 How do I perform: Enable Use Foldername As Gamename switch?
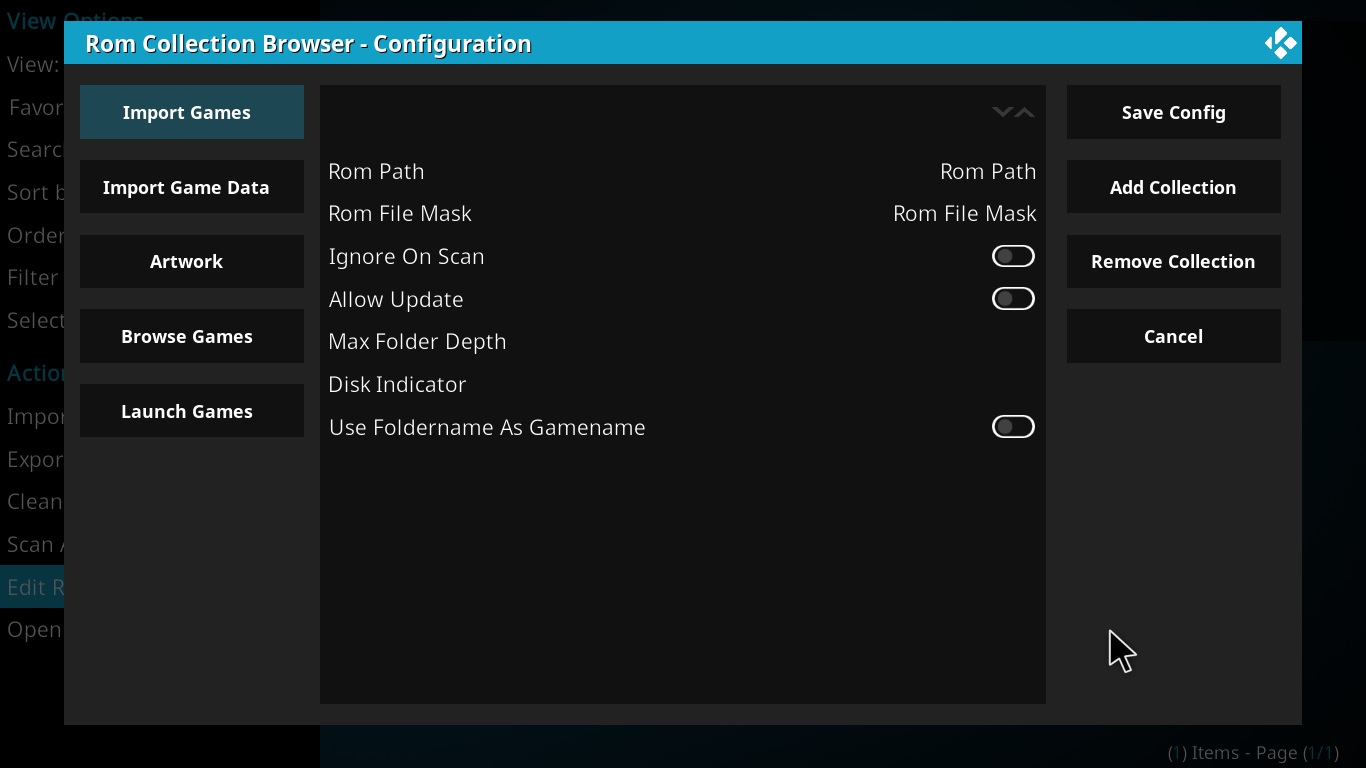[x=1013, y=427]
